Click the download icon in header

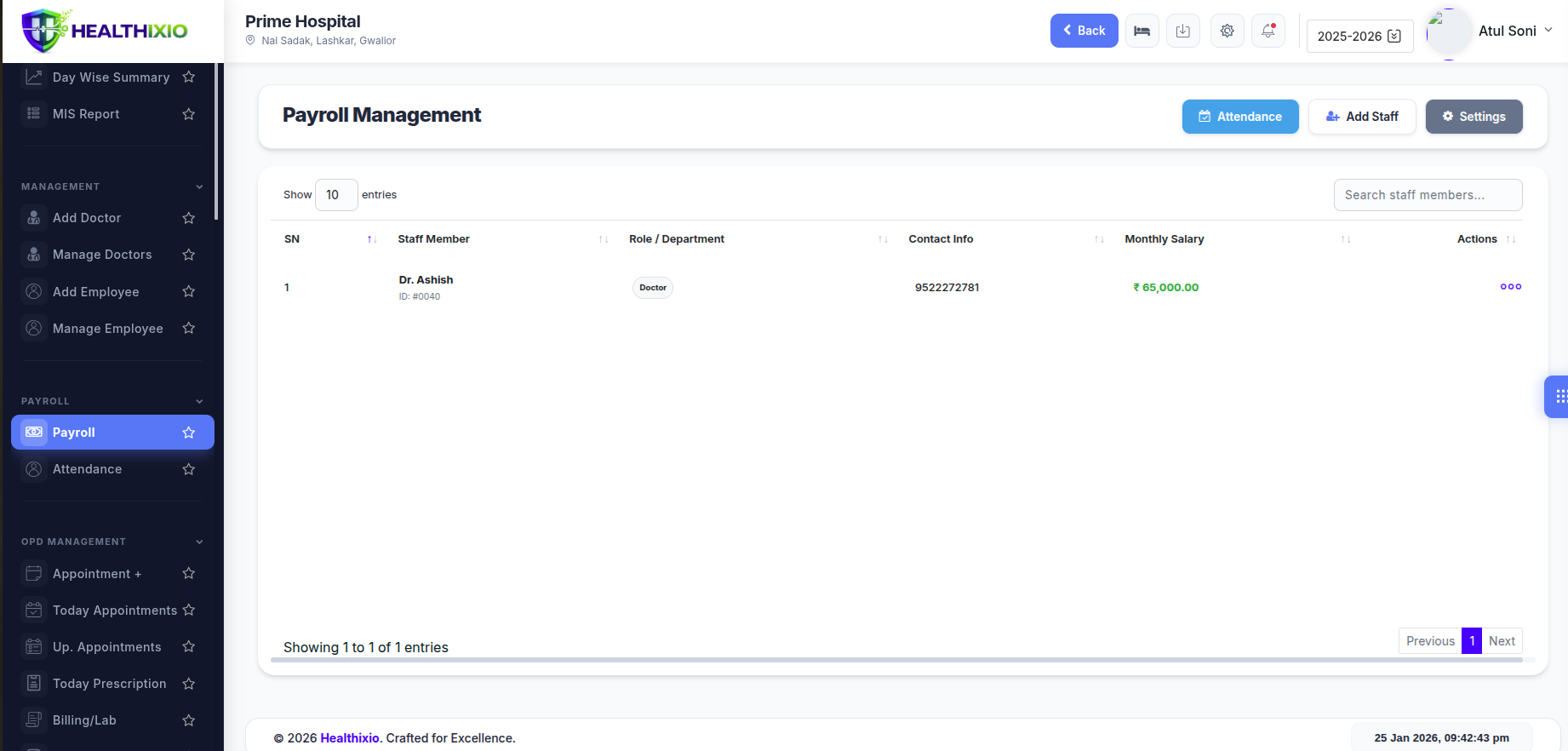click(x=1182, y=31)
